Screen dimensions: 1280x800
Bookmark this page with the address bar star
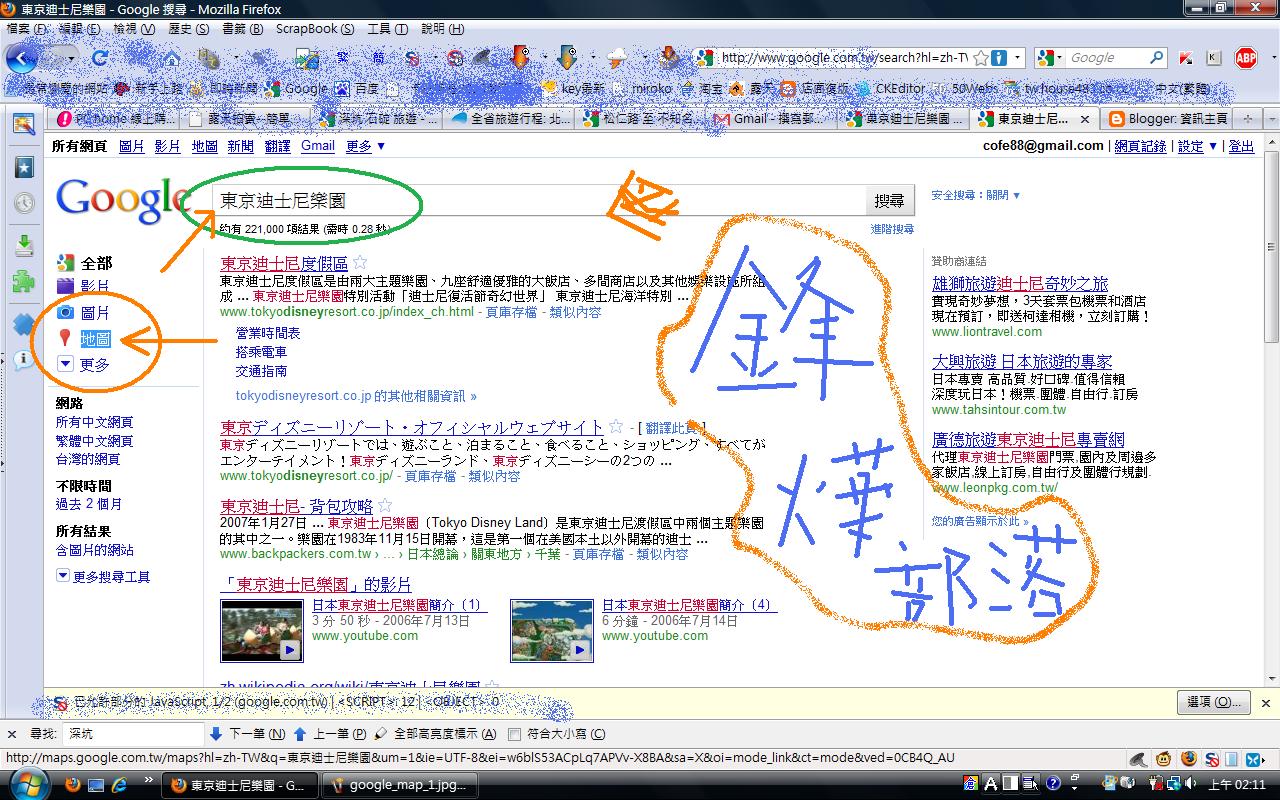pyautogui.click(x=981, y=58)
